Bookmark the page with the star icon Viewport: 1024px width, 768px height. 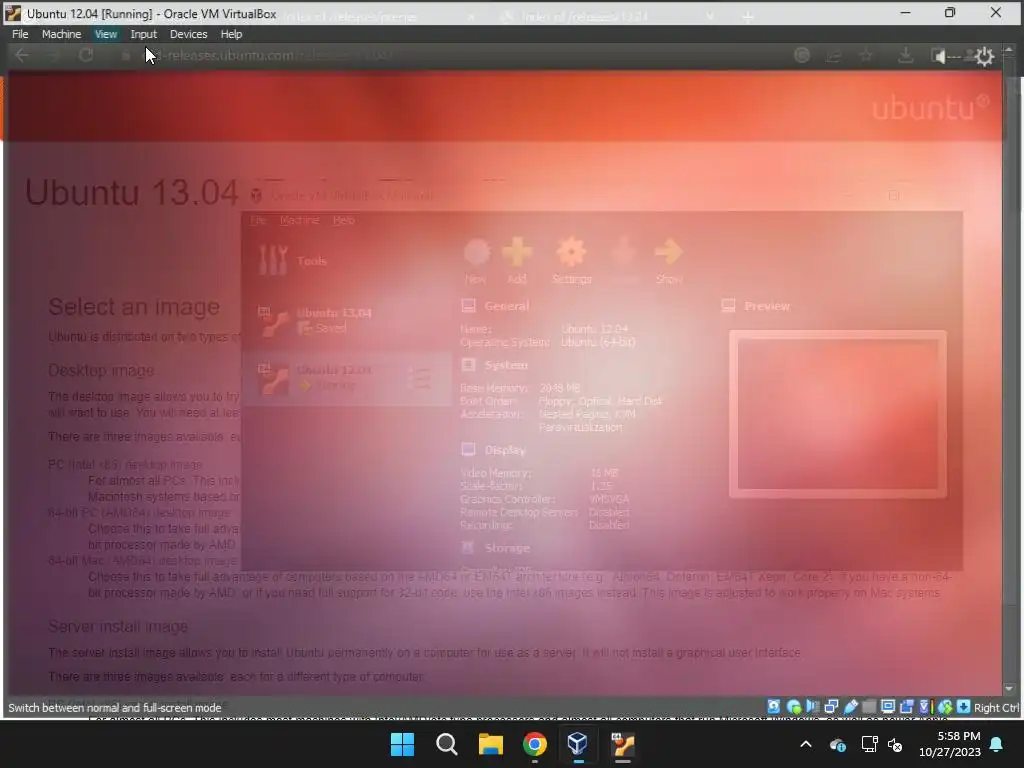point(866,56)
